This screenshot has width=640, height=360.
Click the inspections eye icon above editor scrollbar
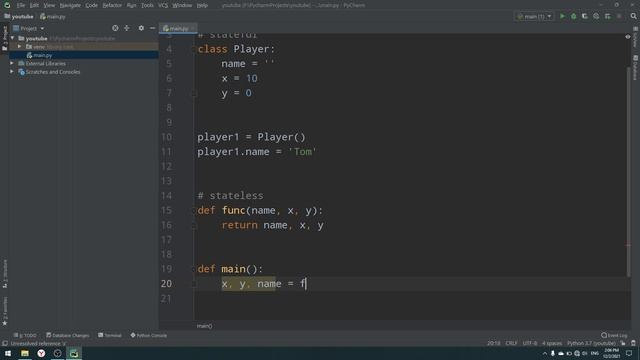(x=628, y=37)
